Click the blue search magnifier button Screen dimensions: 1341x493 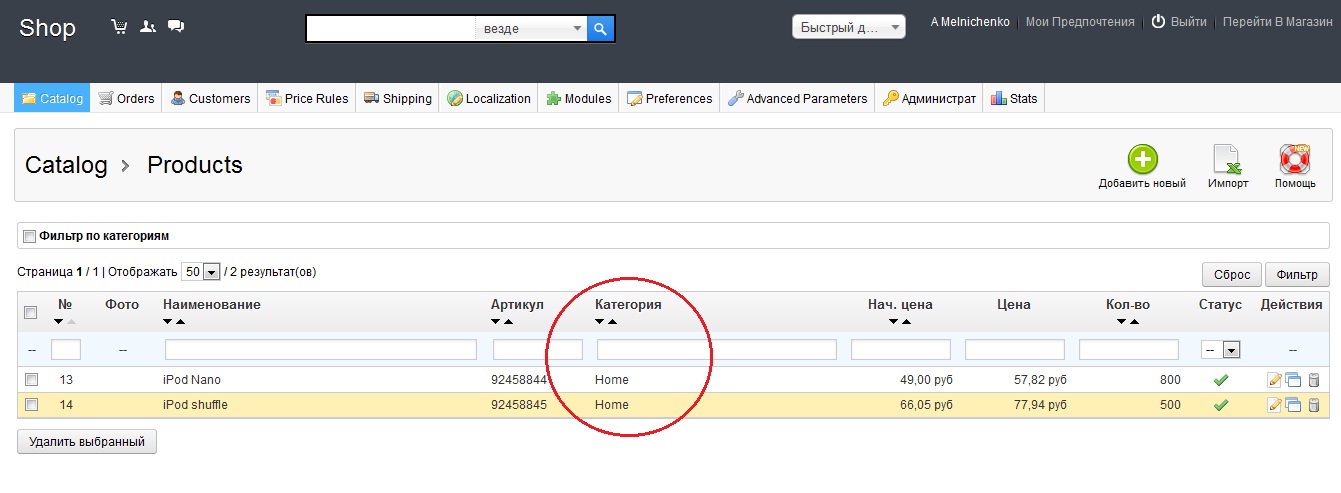point(600,29)
